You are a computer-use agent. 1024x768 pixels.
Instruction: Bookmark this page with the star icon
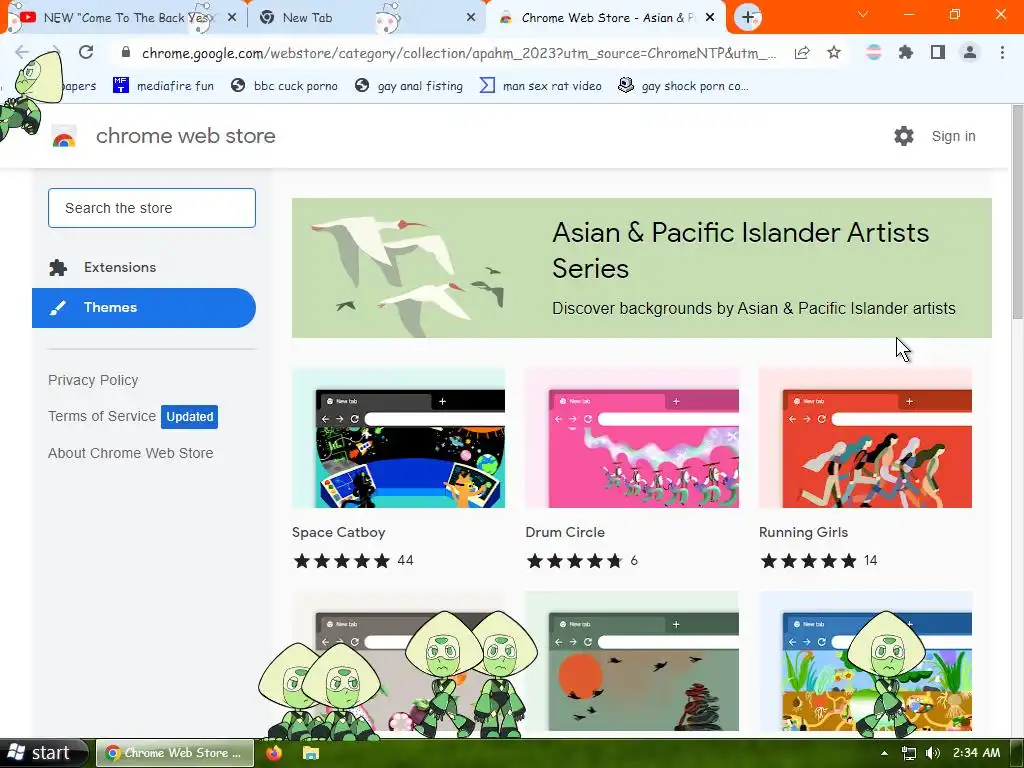(834, 53)
